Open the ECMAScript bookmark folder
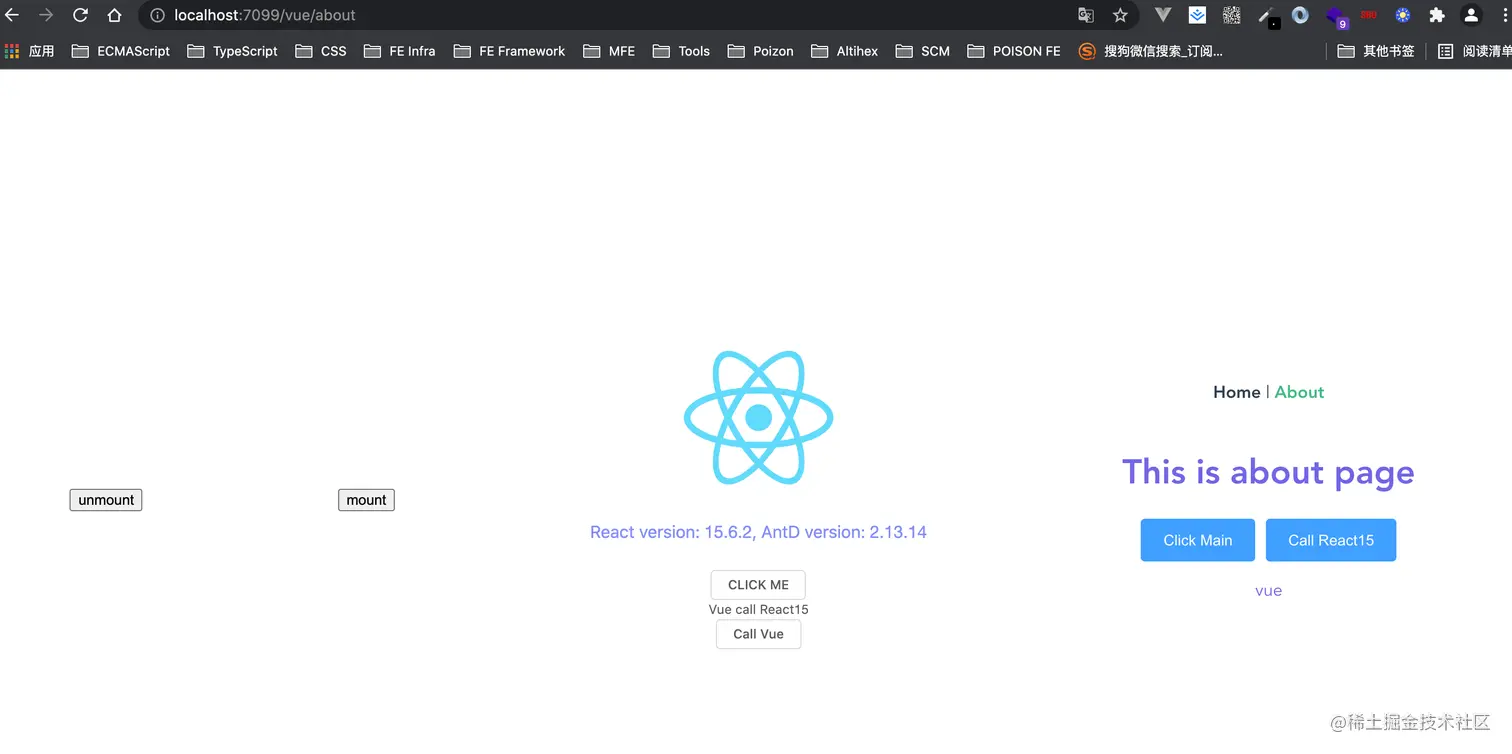Image resolution: width=1512 pixels, height=754 pixels. coord(121,51)
